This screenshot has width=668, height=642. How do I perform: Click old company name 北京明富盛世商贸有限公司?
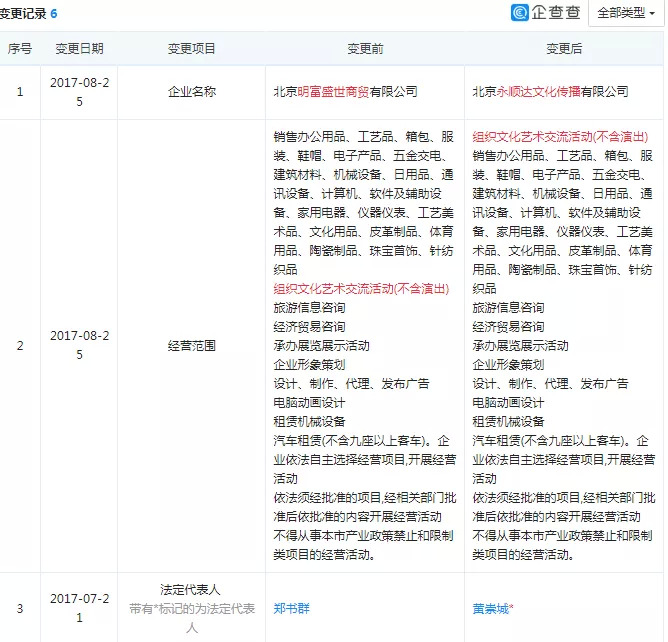coord(345,91)
